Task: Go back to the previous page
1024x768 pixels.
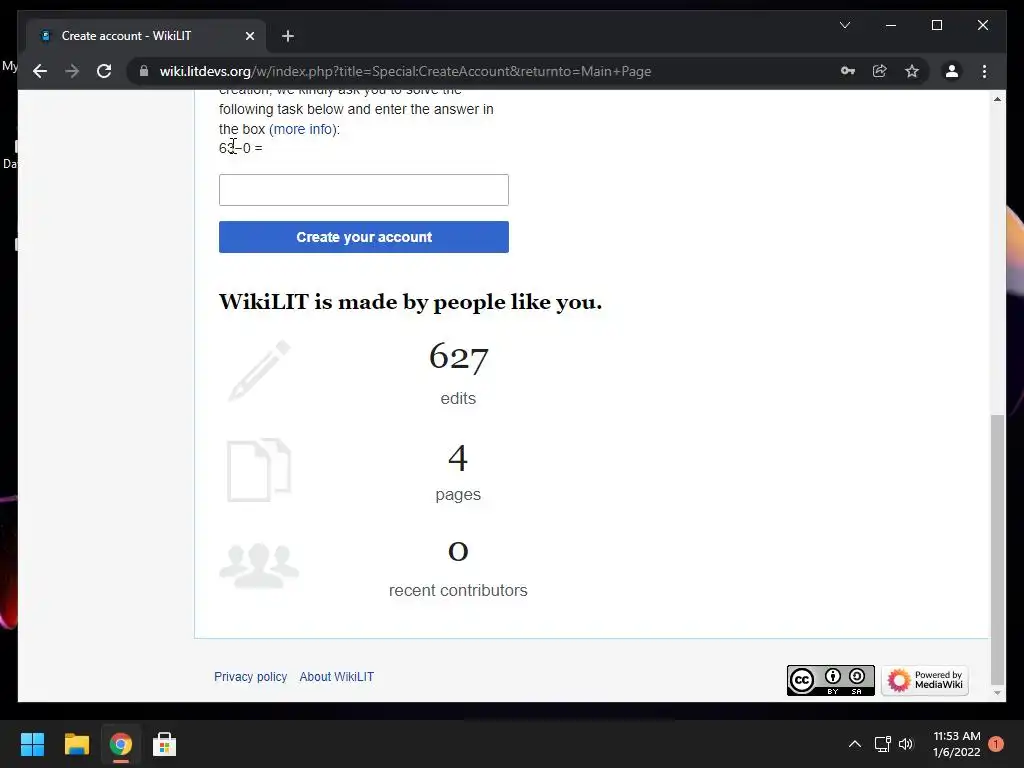Action: point(40,71)
